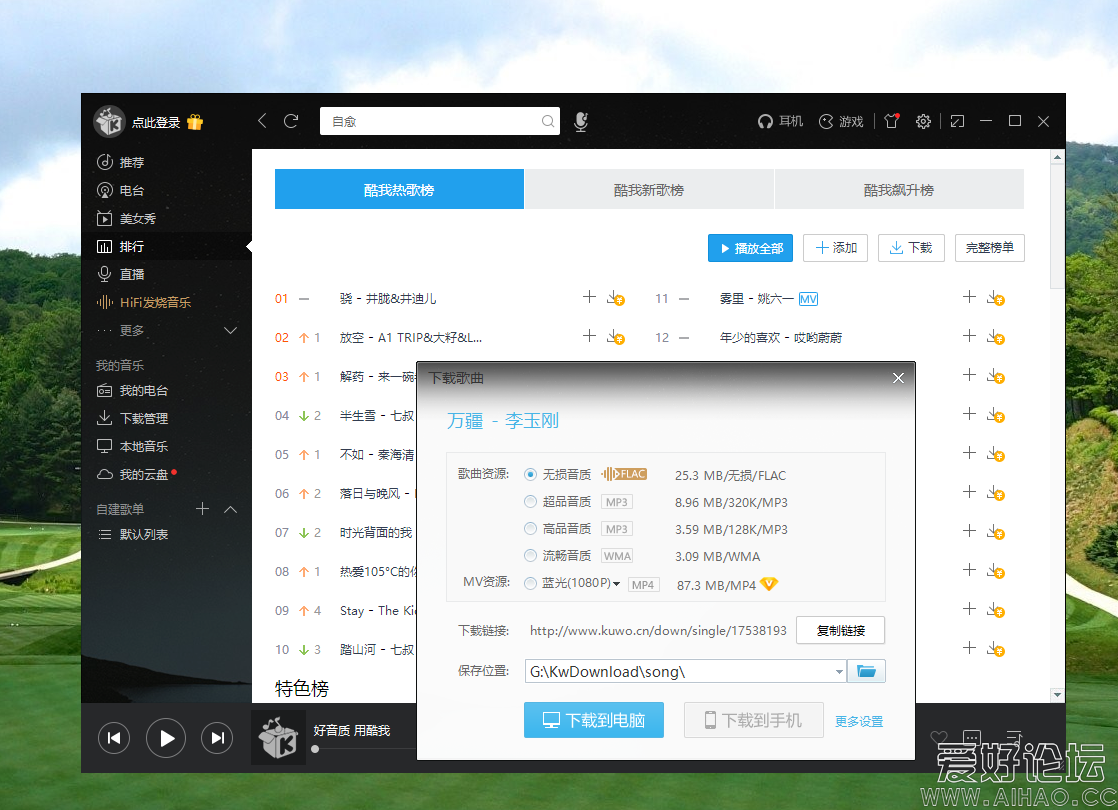Viewport: 1118px width, 810px height.
Task: Click the 复制链接 copy link button
Action: click(x=840, y=630)
